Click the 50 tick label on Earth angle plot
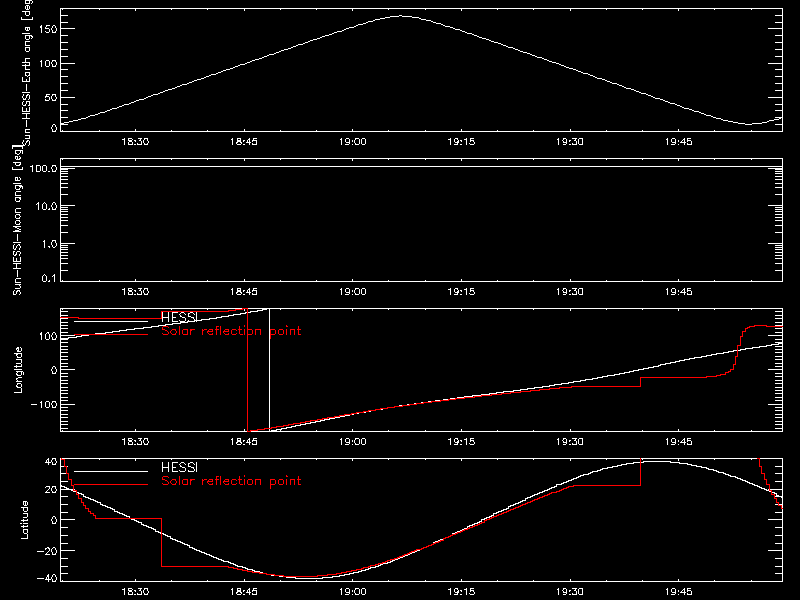This screenshot has width=800, height=600. click(x=51, y=98)
